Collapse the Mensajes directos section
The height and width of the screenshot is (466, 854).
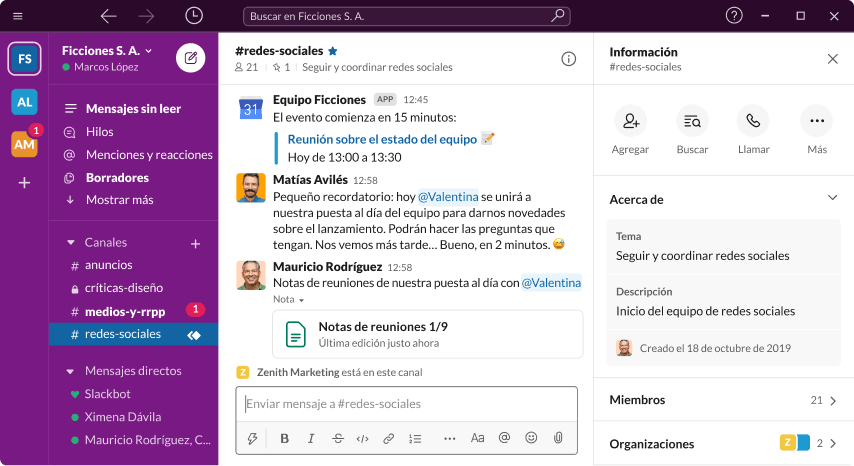click(70, 371)
